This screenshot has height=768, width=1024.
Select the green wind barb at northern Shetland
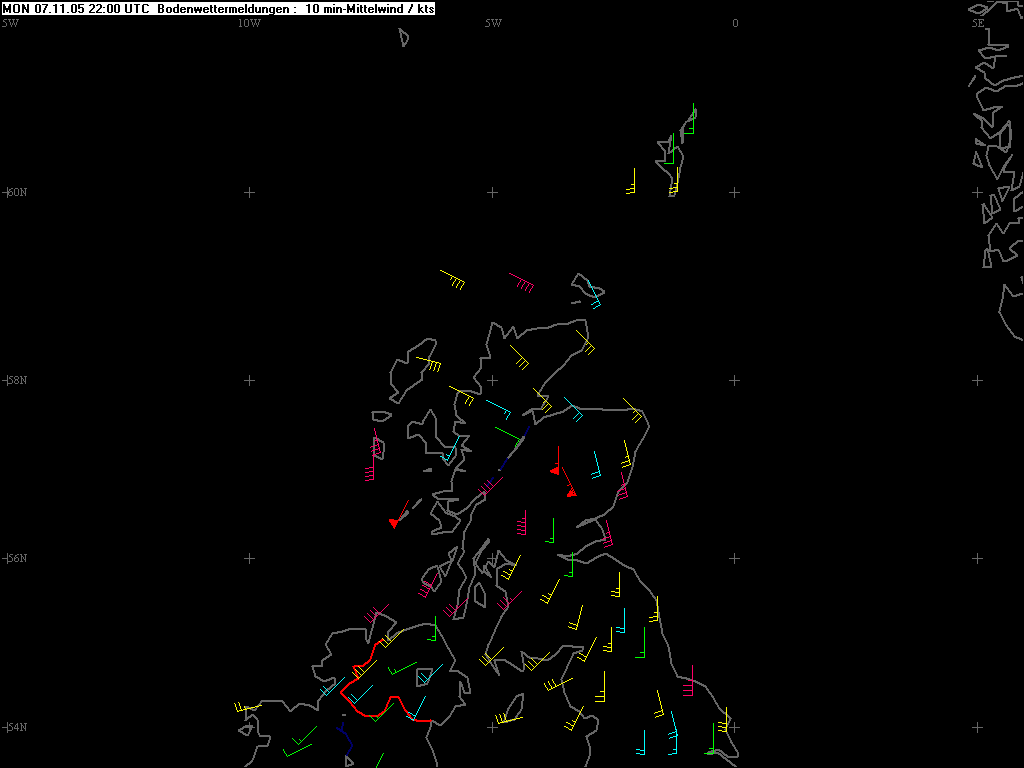click(691, 122)
